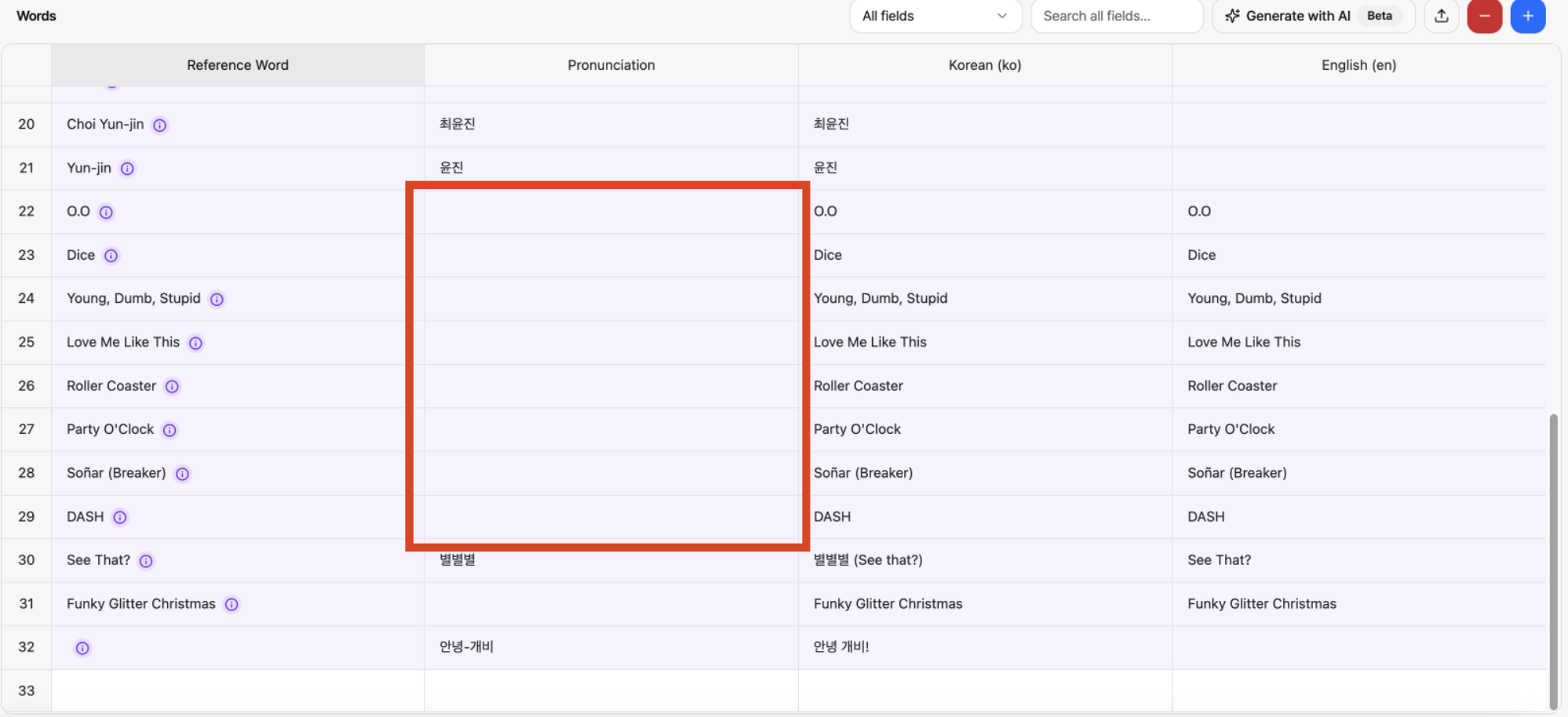
Task: Select row number 22
Action: pos(27,212)
